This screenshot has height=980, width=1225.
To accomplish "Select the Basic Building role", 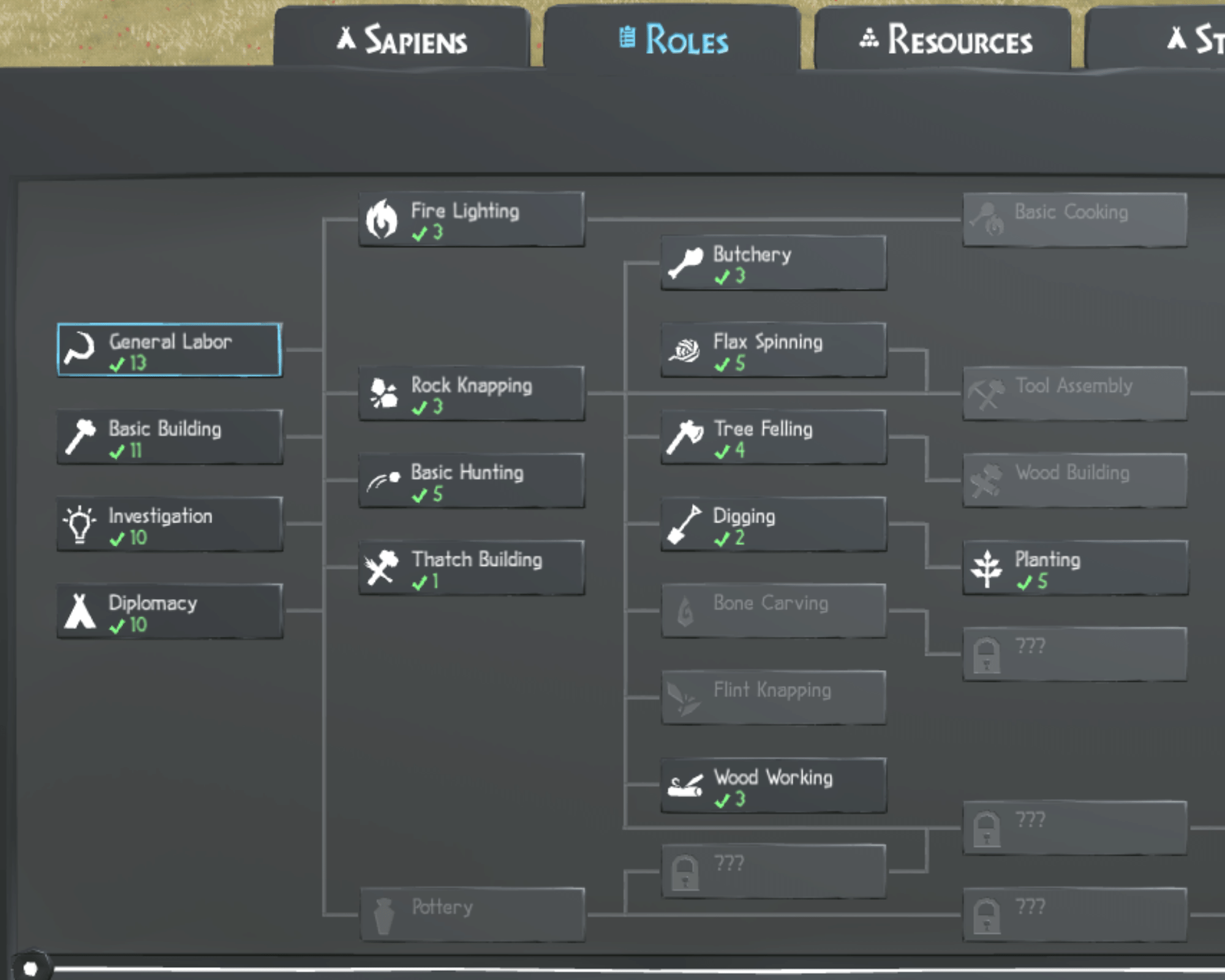I will coord(170,437).
